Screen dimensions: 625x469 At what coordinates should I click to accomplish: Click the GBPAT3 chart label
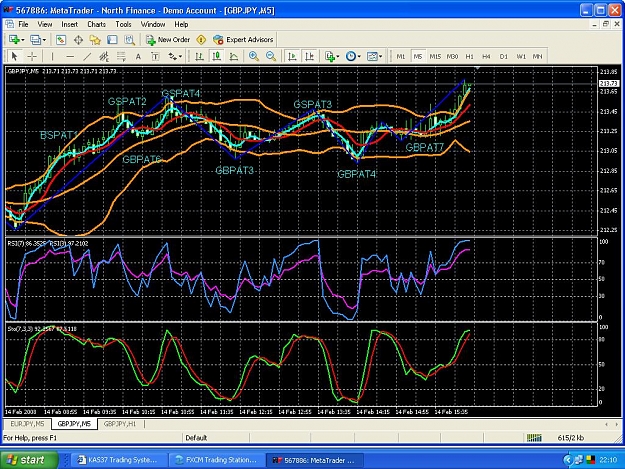(x=234, y=171)
